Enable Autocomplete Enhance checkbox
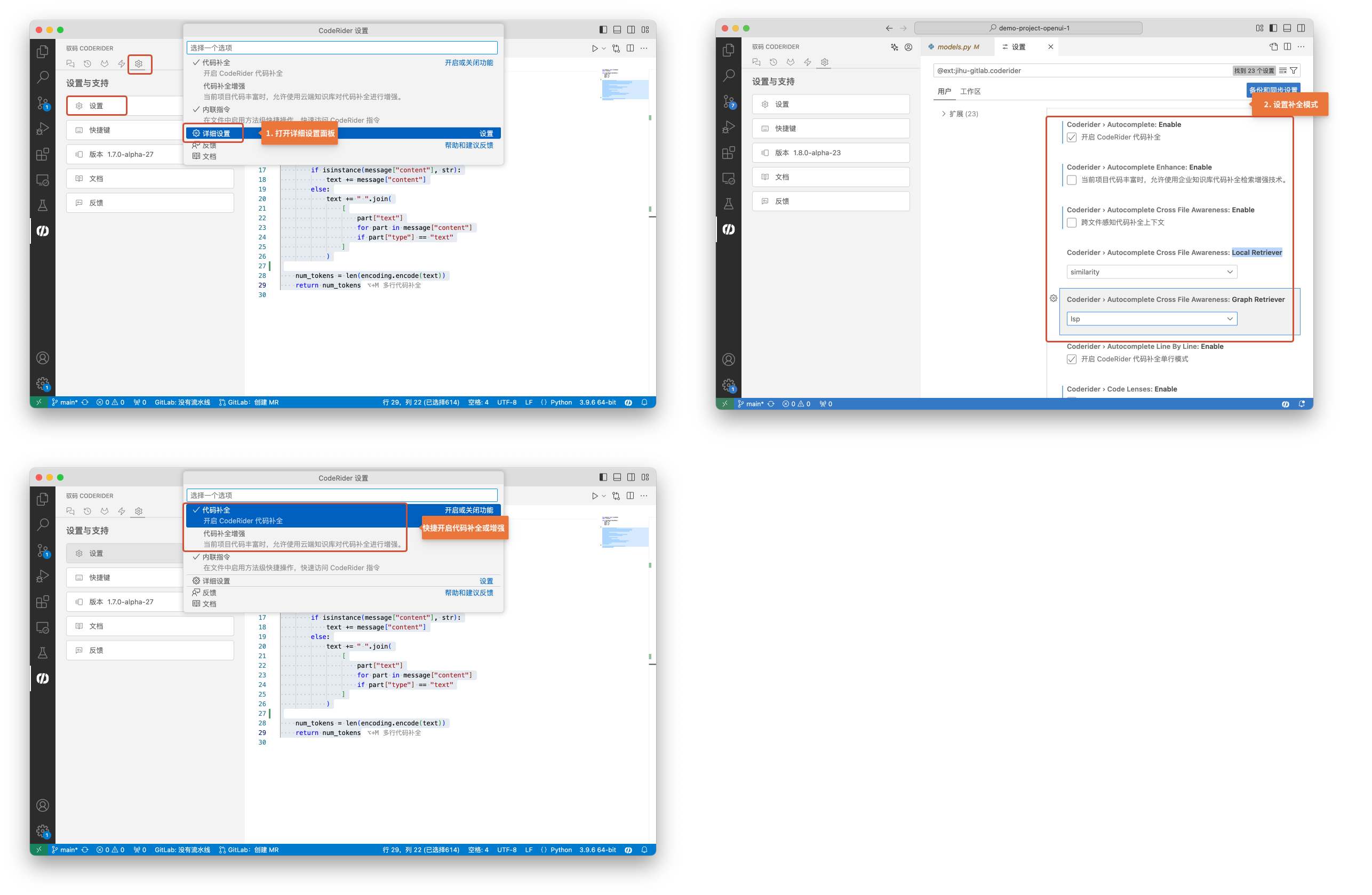The height and width of the screenshot is (895, 1372). click(x=1072, y=180)
